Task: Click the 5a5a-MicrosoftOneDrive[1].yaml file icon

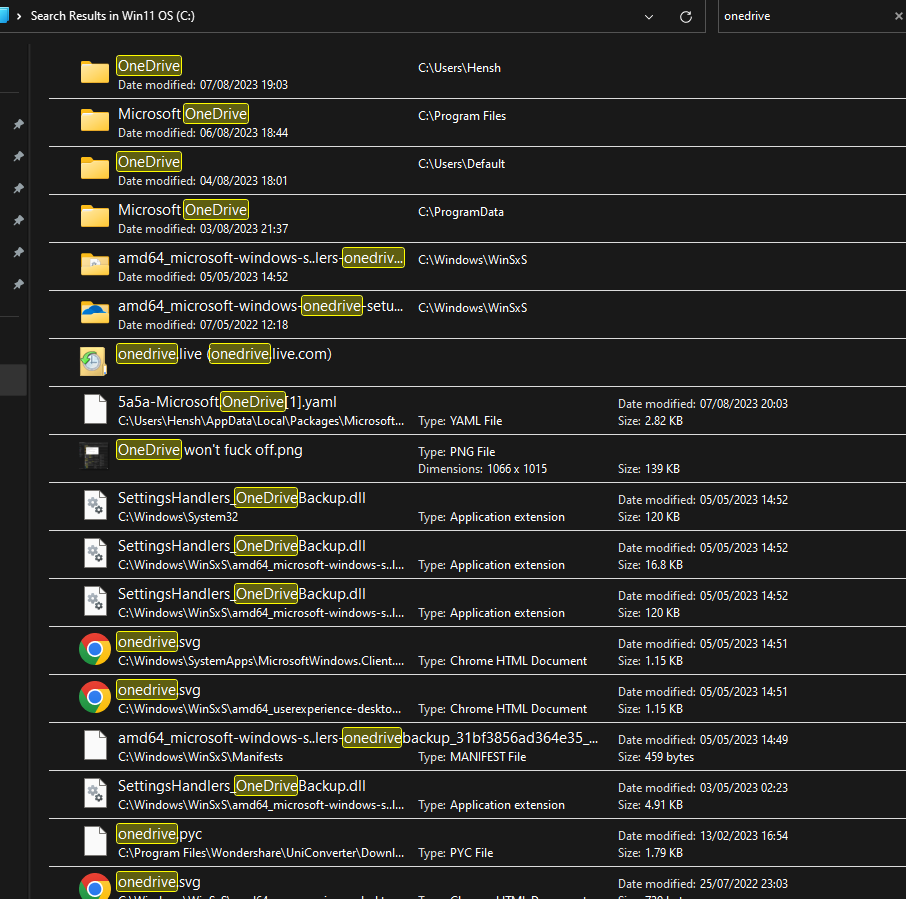Action: [x=95, y=410]
